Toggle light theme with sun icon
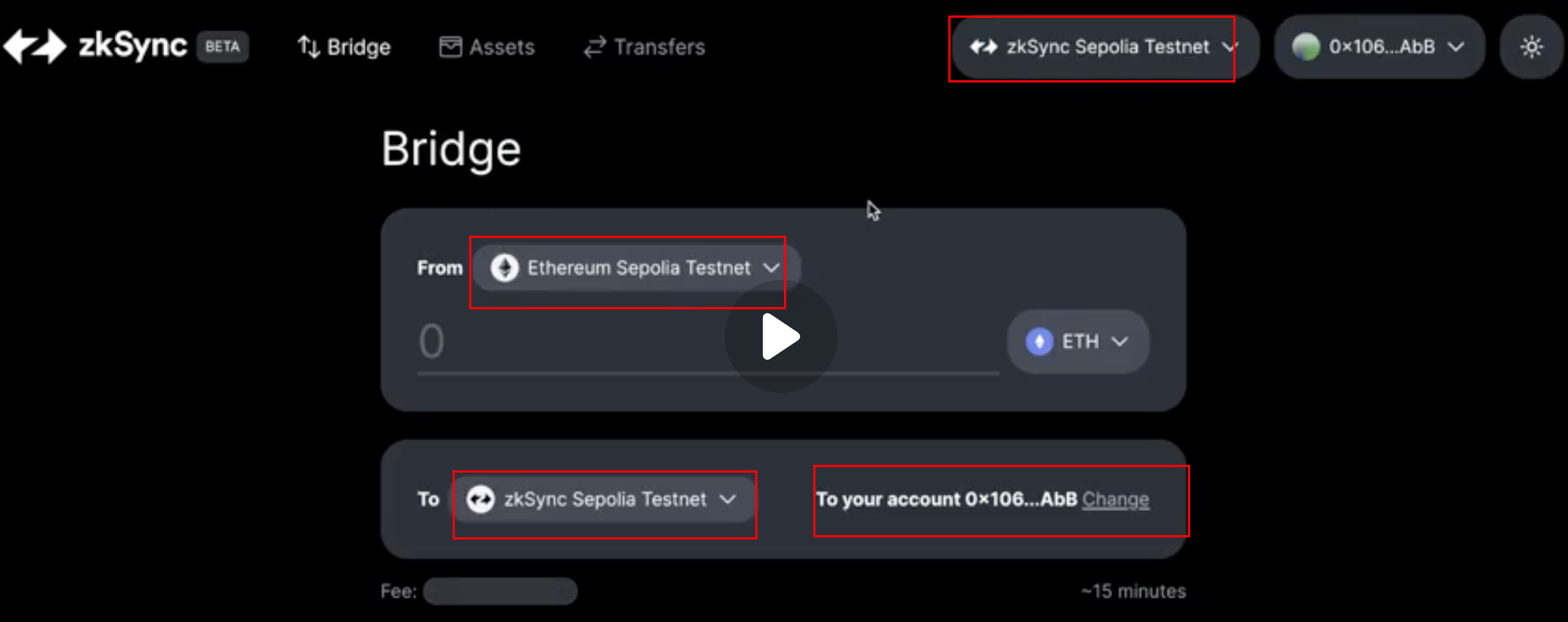The image size is (1568, 622). [x=1531, y=47]
